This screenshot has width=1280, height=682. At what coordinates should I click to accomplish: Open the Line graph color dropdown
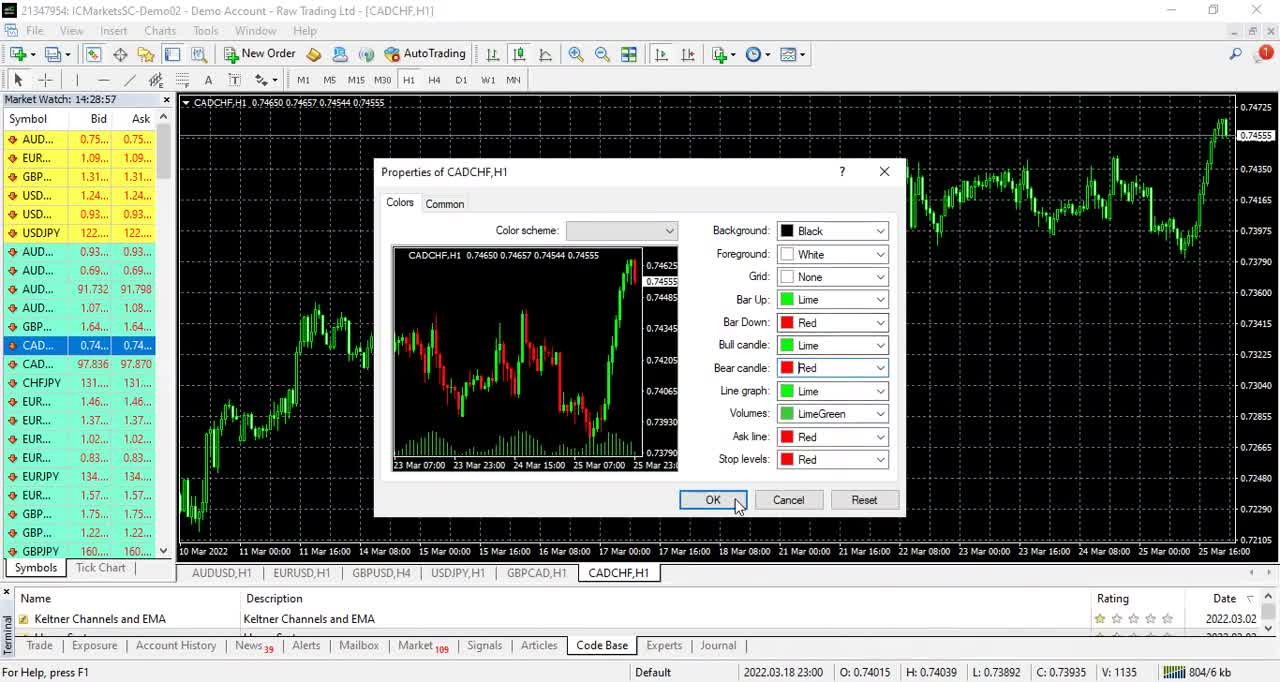tap(833, 391)
